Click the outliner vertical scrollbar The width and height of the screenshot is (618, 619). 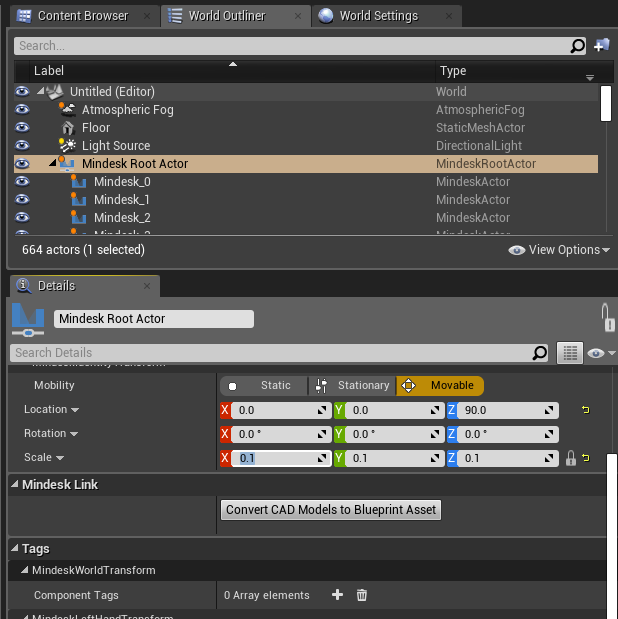click(x=605, y=103)
